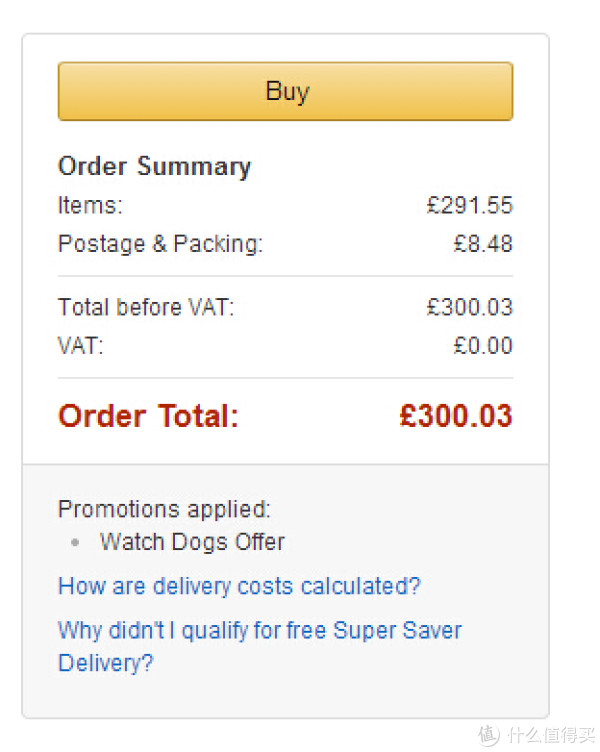Select the Total before VAT label
The image size is (600, 752).
tap(146, 307)
